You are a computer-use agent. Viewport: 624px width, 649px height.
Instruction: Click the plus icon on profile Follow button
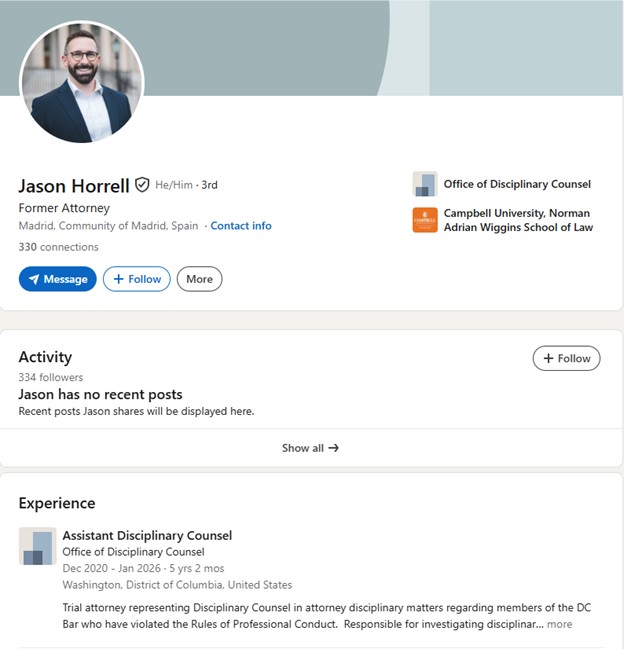118,279
